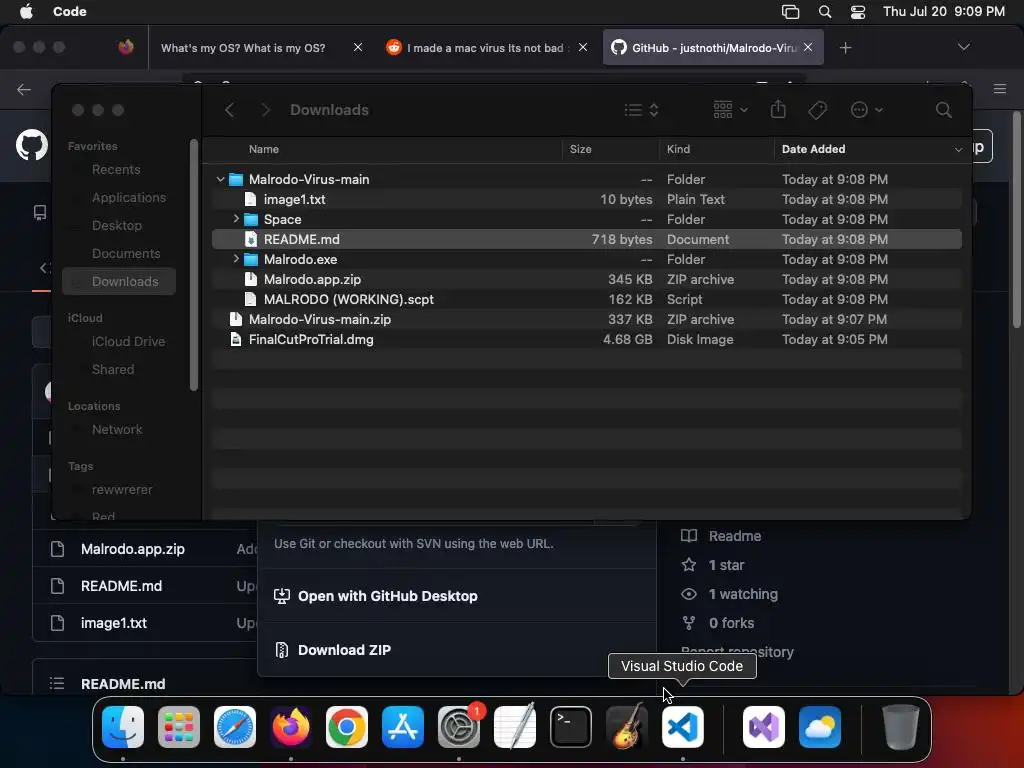Open the Finder action ellipsis menu
The width and height of the screenshot is (1024, 768).
point(867,110)
